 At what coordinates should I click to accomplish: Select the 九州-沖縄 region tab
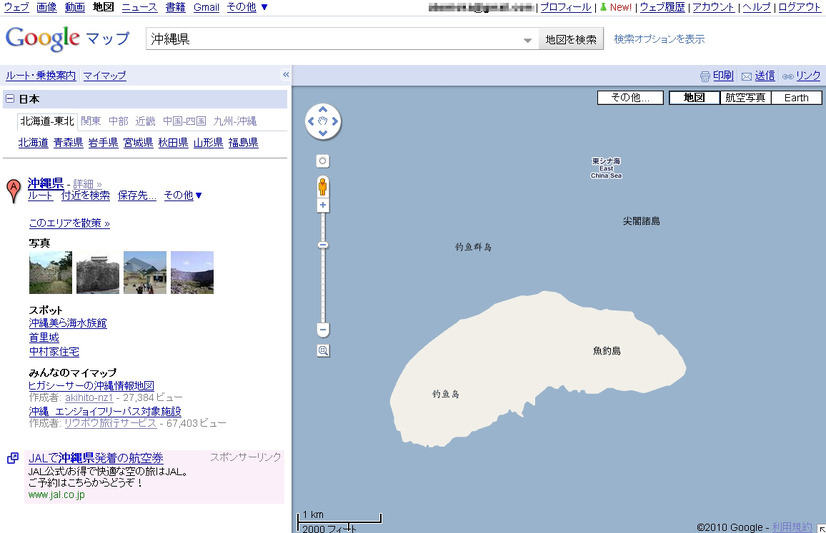[x=235, y=122]
